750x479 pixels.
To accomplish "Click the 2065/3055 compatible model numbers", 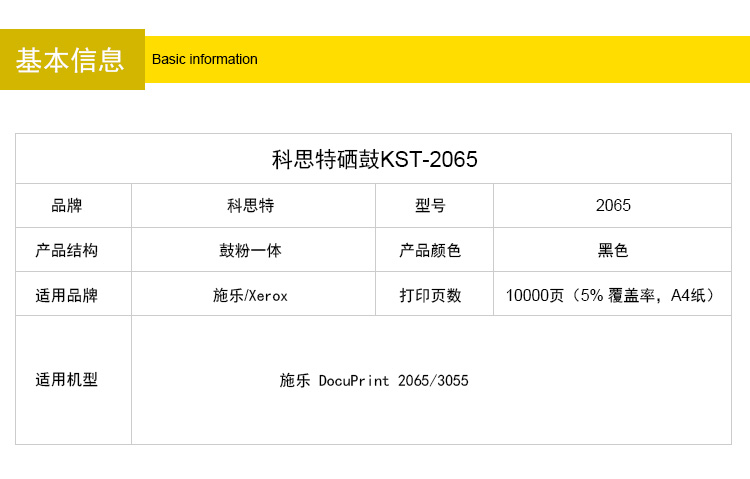I will 433,381.
